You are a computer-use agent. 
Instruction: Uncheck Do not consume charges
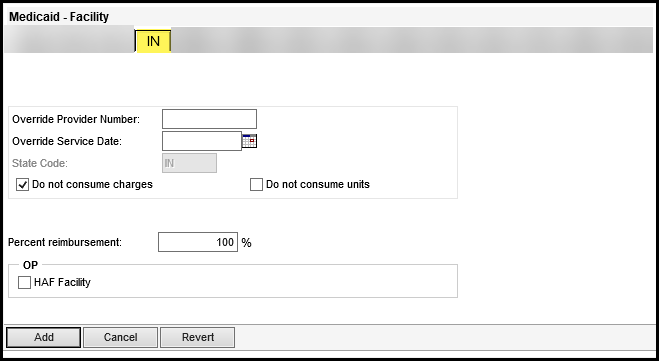23,184
